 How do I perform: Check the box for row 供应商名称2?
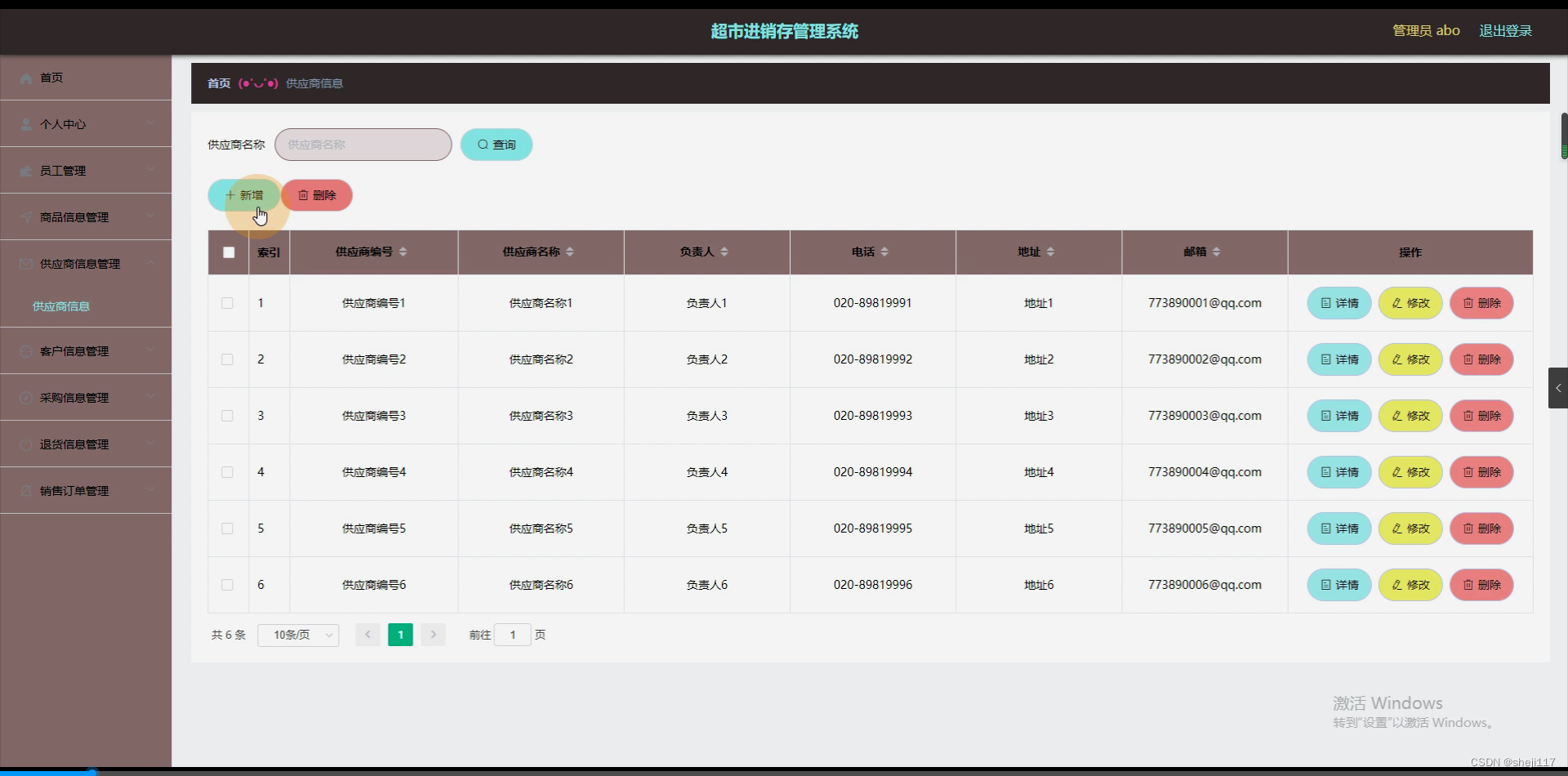228,359
